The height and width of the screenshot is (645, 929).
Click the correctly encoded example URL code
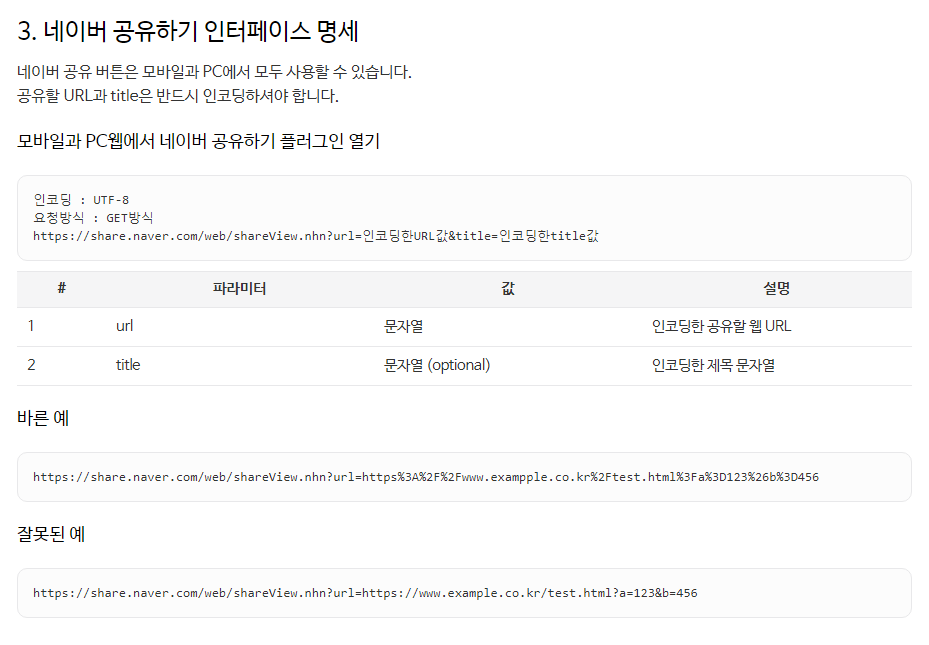coord(426,477)
